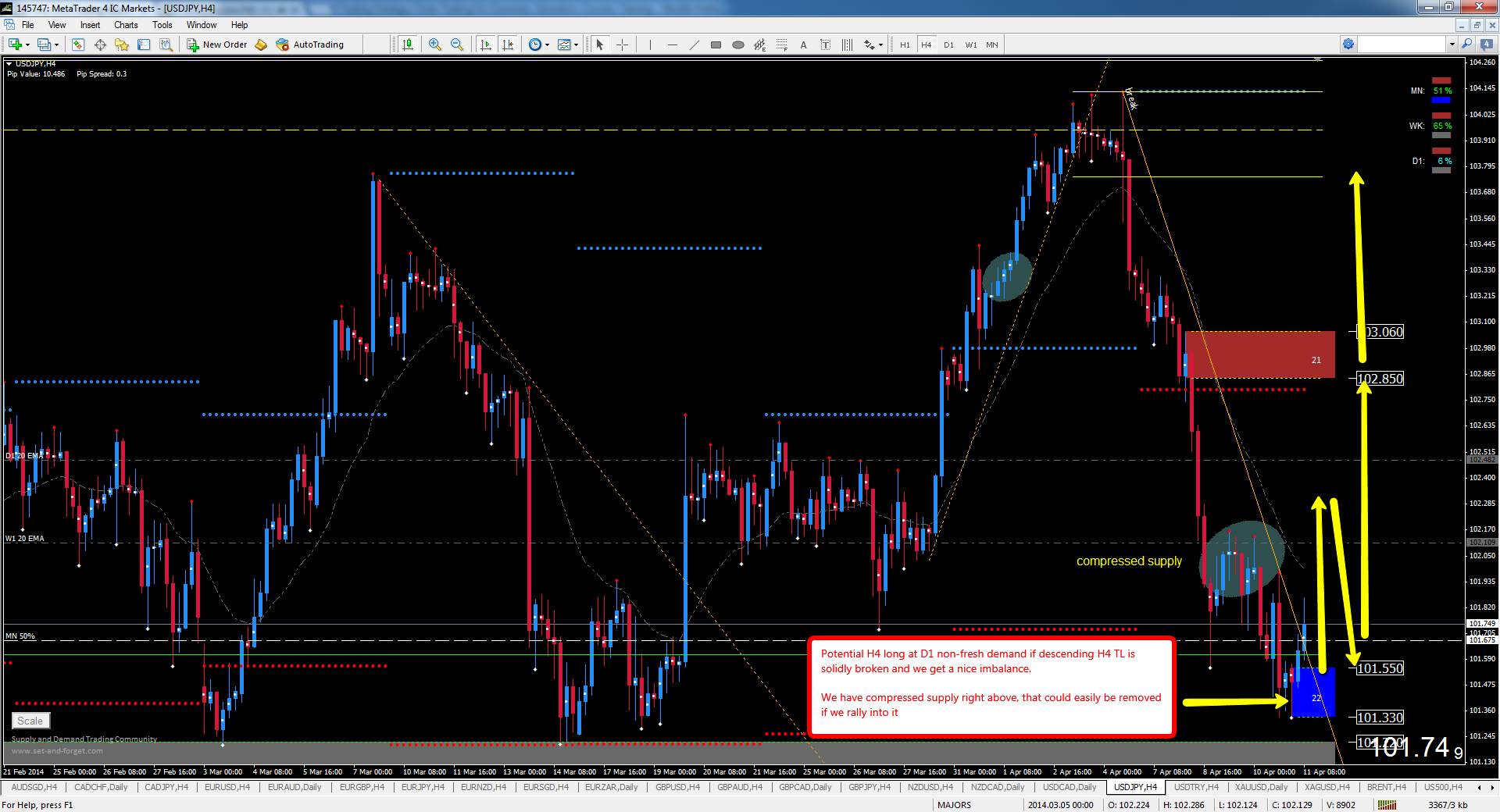The width and height of the screenshot is (1500, 812).
Task: Click the Scale button on chart
Action: click(x=30, y=721)
